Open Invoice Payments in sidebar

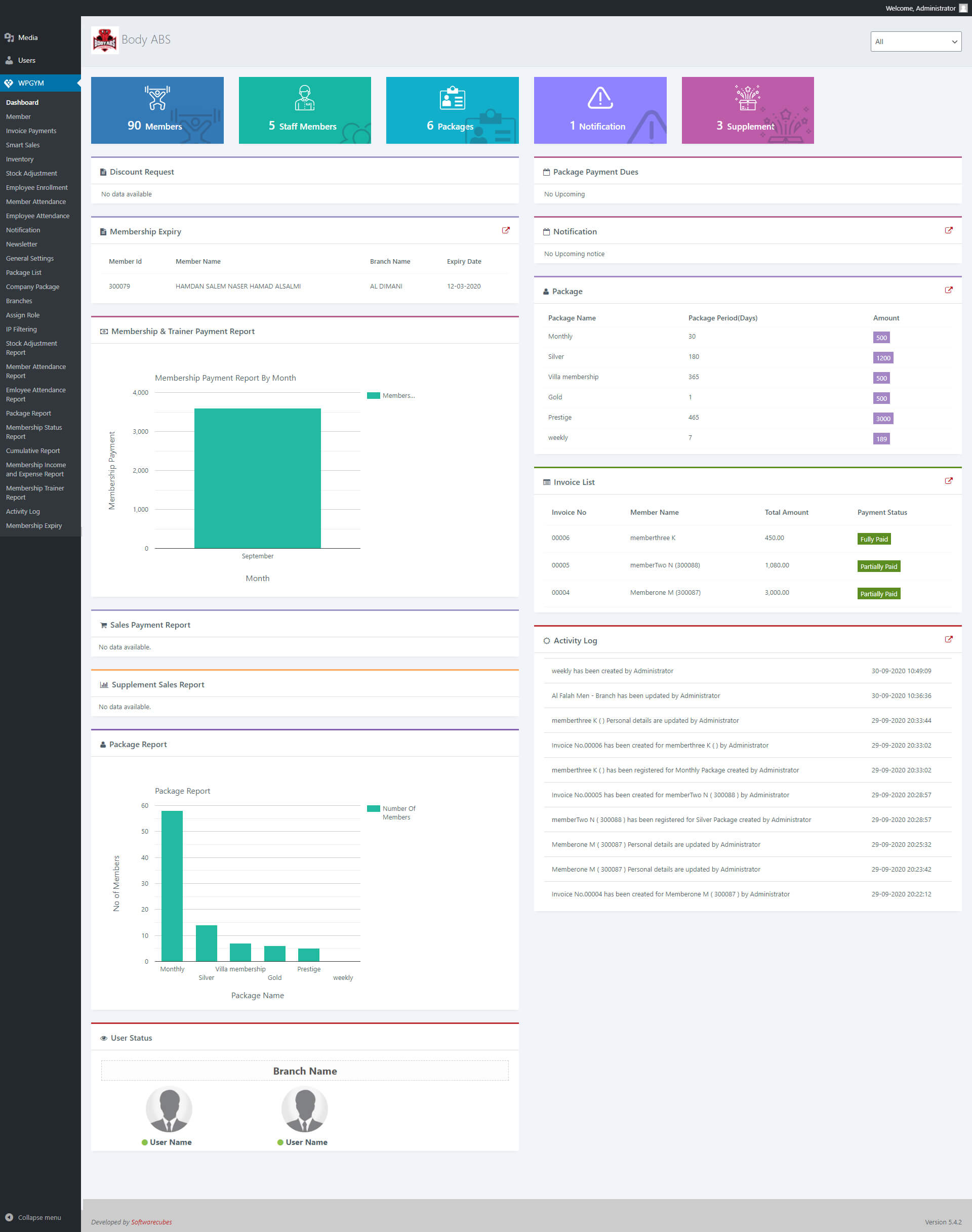click(31, 131)
